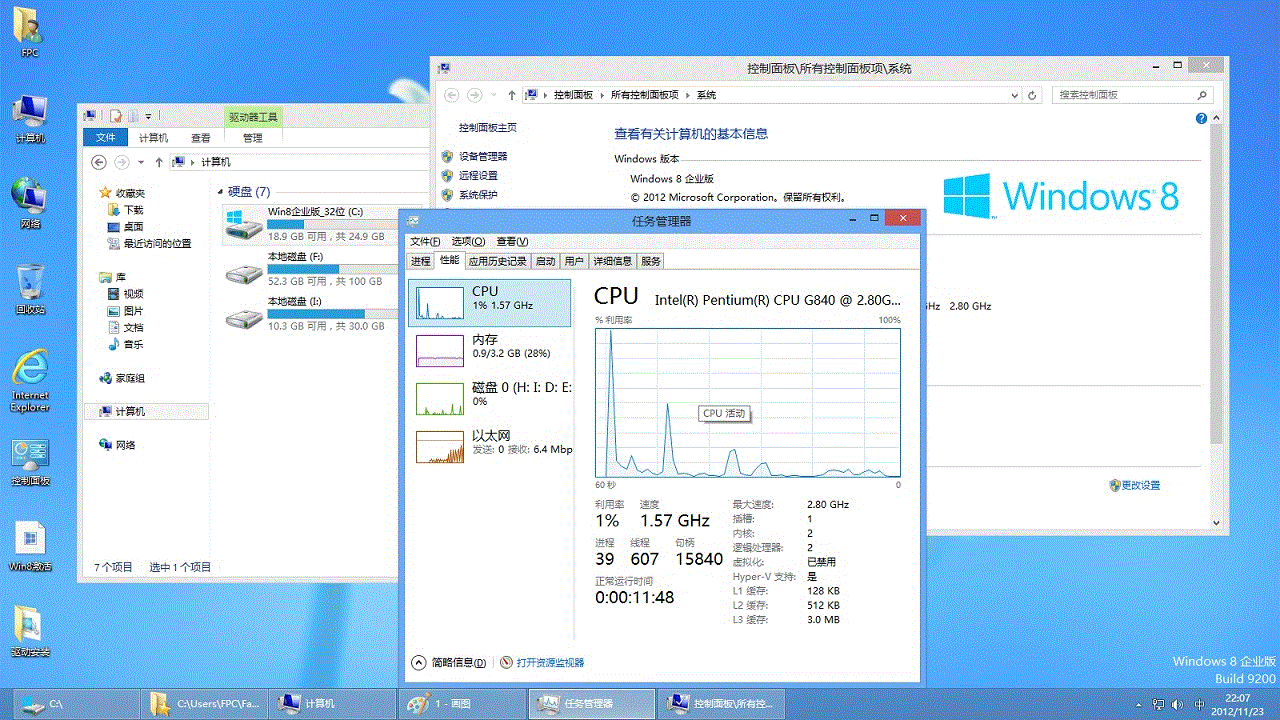Image resolution: width=1280 pixels, height=720 pixels.
Task: Switch to 应用历史记录 tab
Action: pyautogui.click(x=498, y=261)
